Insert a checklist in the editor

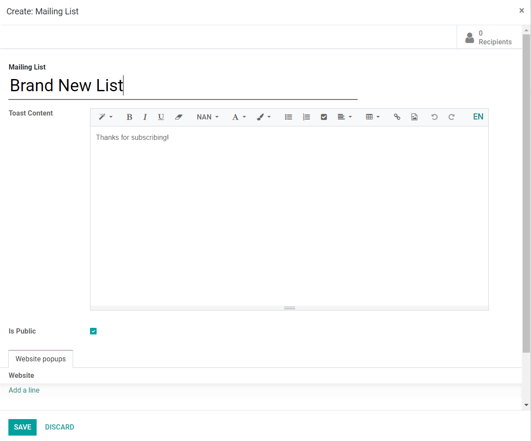(x=324, y=117)
